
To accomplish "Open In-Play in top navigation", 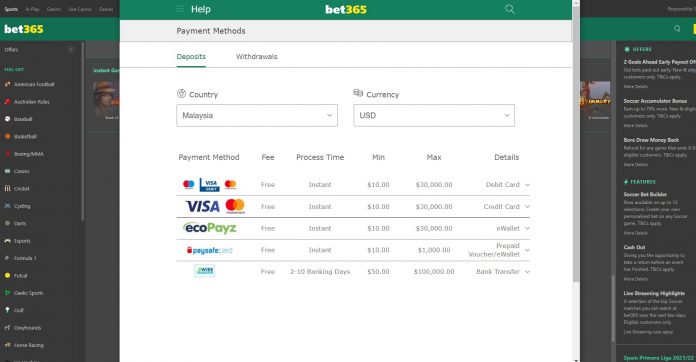I will [x=32, y=9].
